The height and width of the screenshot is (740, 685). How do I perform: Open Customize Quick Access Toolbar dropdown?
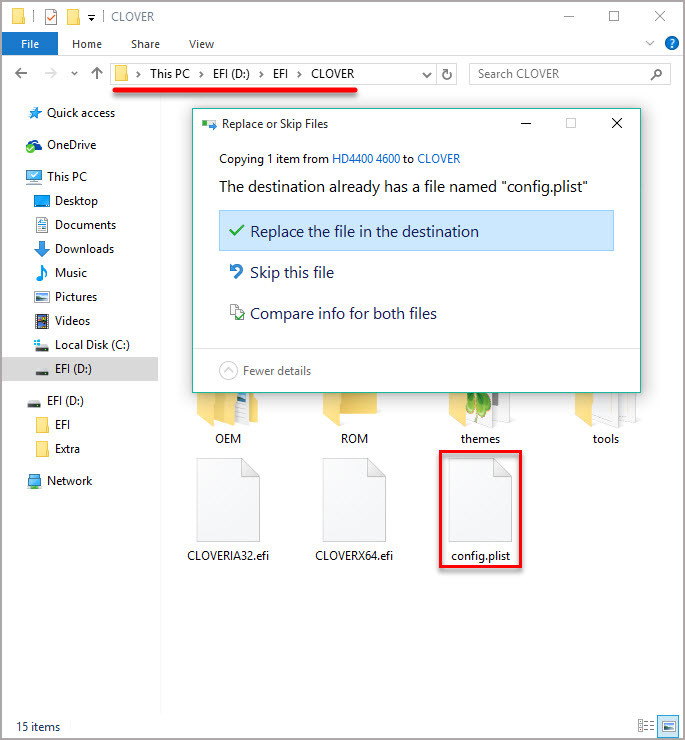(x=91, y=17)
